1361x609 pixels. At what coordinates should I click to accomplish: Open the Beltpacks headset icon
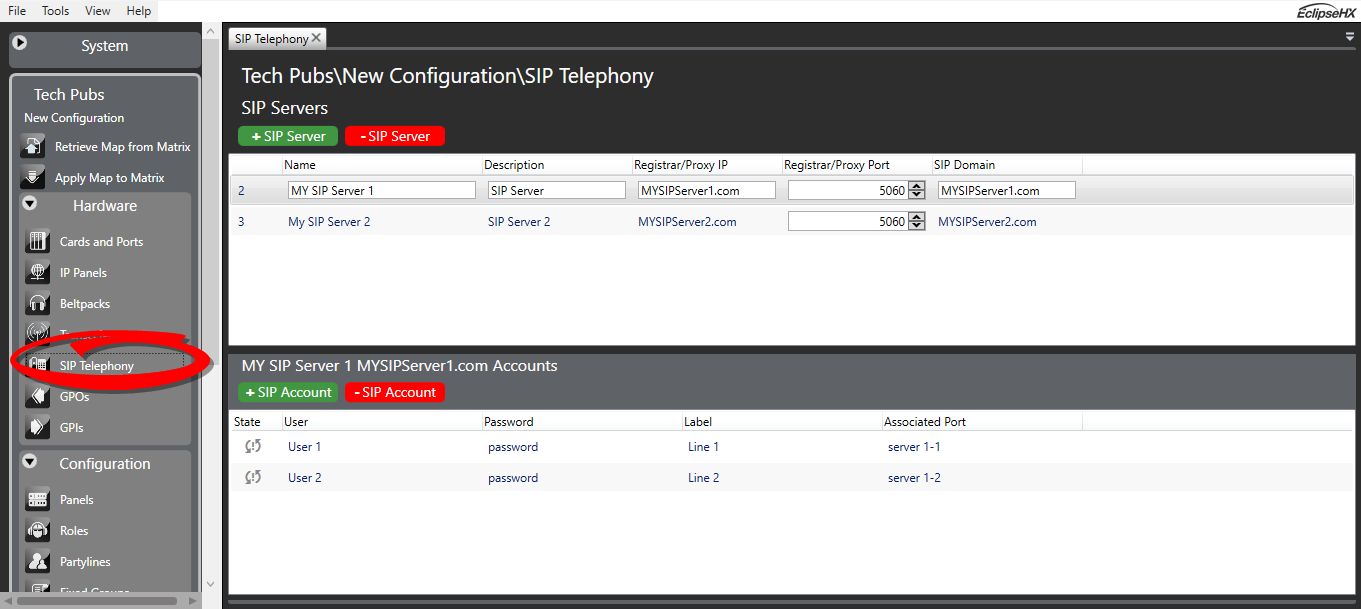tap(38, 303)
